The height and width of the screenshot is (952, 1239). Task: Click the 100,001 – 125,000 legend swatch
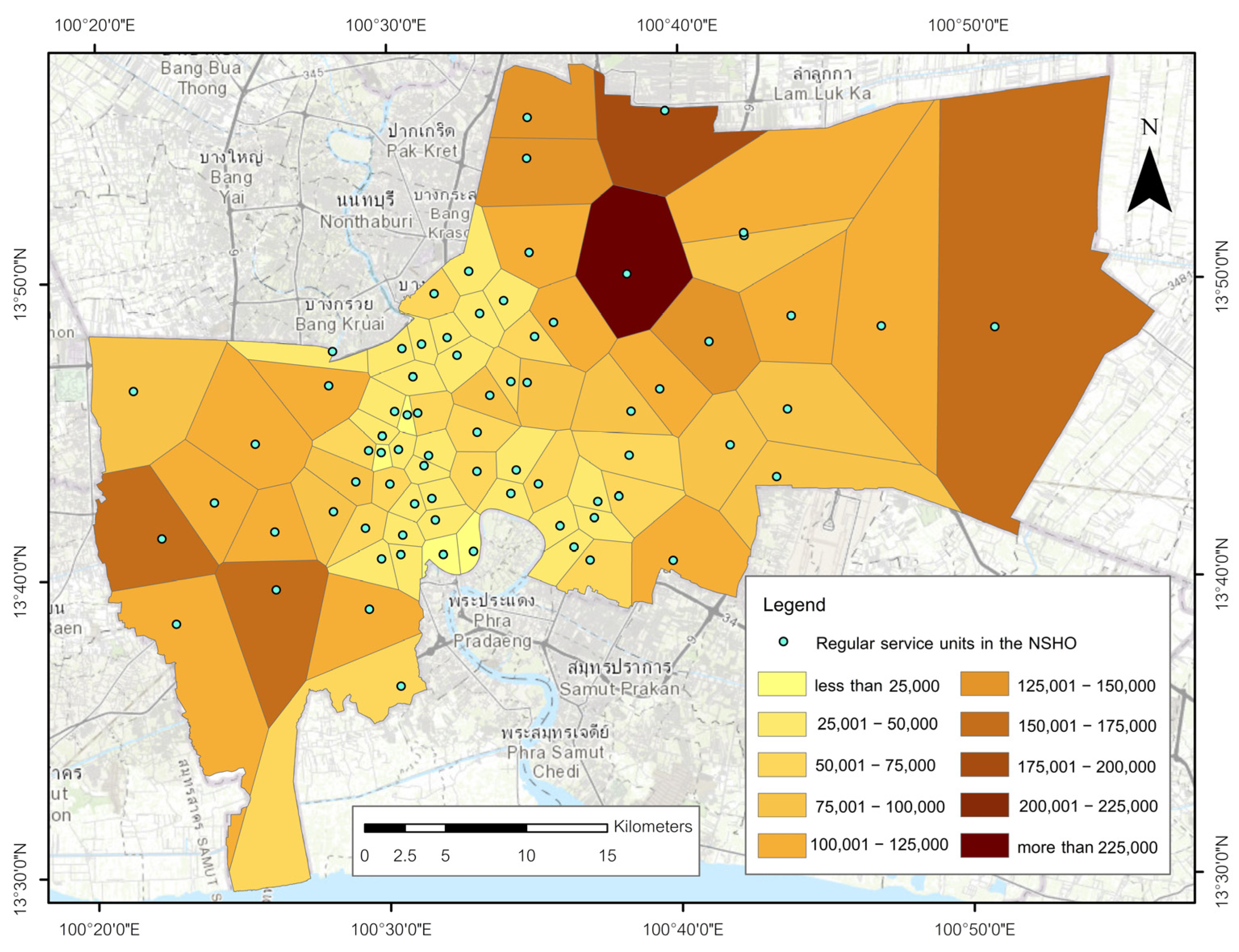782,845
